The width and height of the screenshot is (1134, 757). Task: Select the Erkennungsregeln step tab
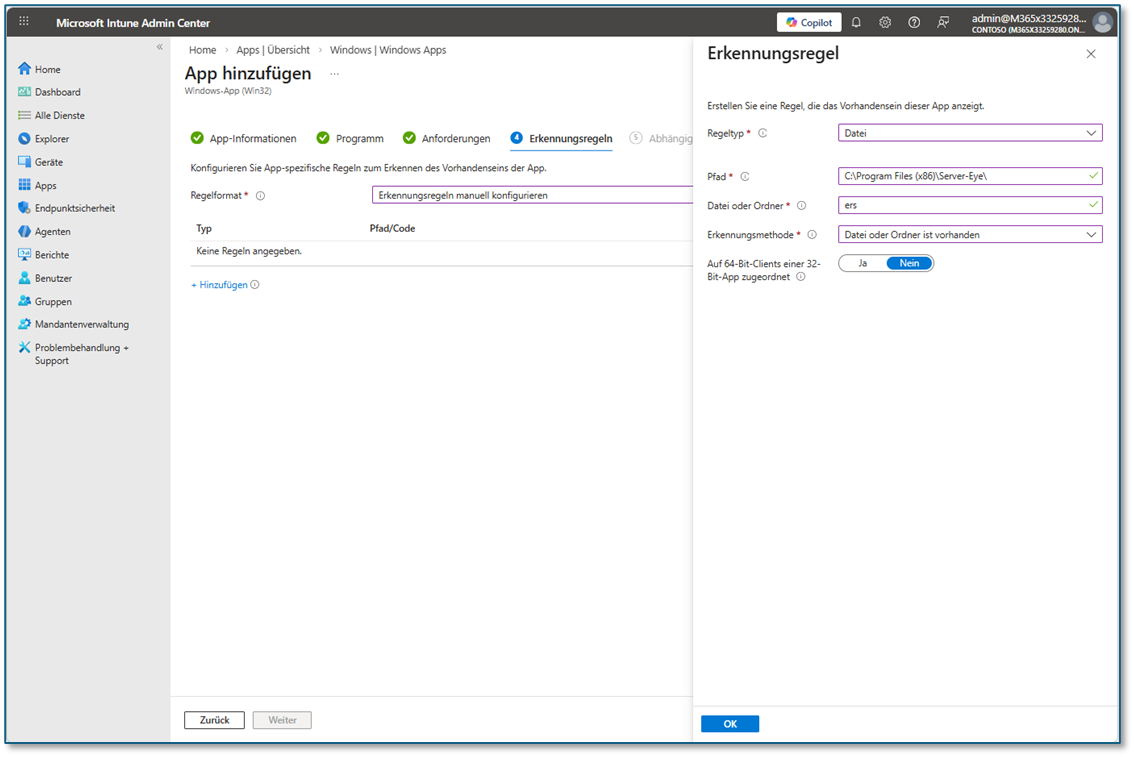coord(561,138)
